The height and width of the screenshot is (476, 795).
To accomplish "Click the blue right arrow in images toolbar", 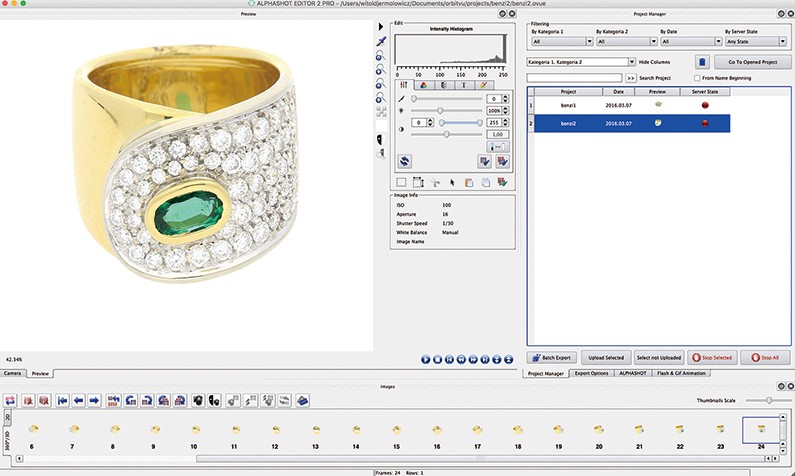I will coord(95,400).
